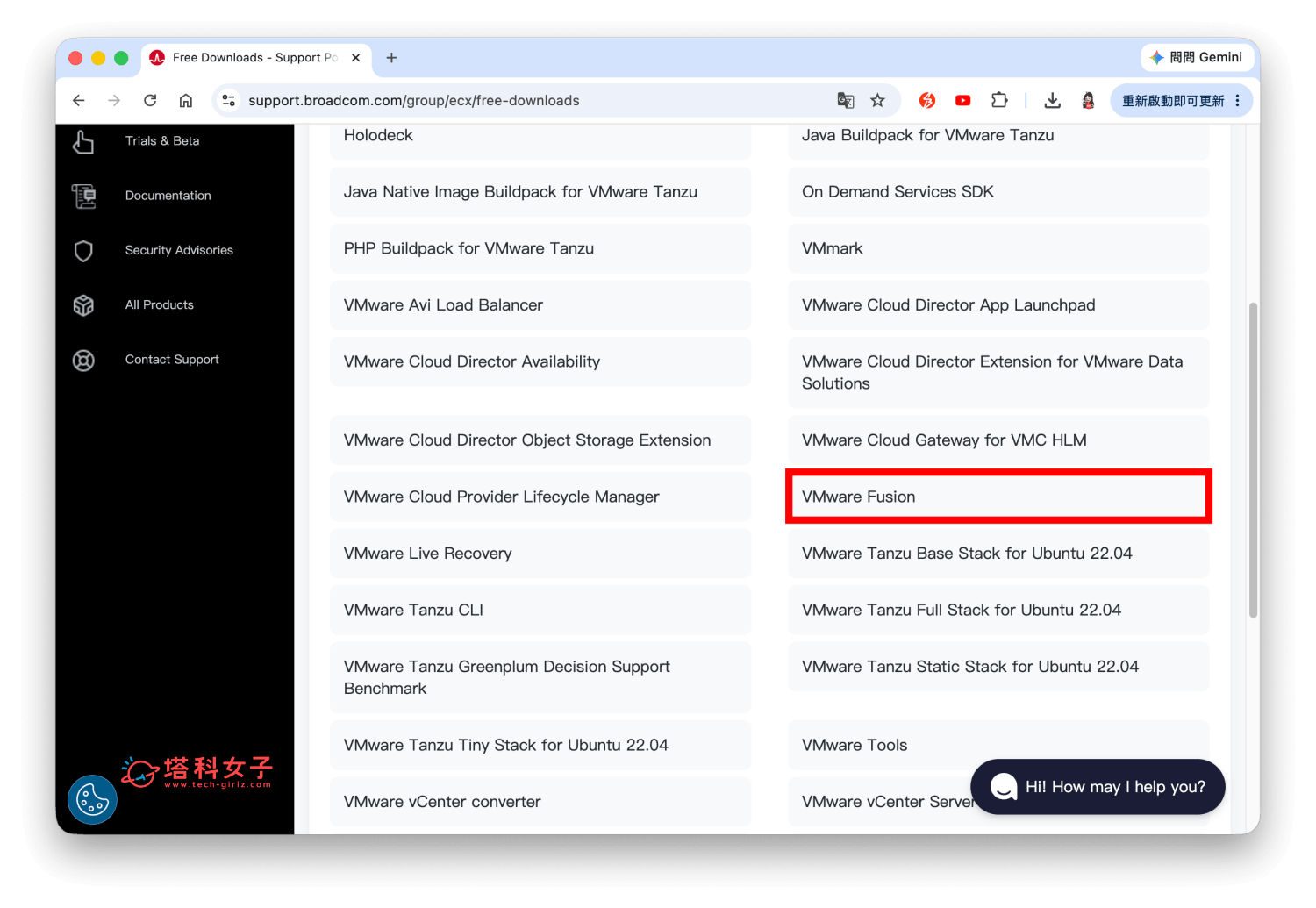Open On Demand Services SDK
Image resolution: width=1316 pixels, height=908 pixels.
pos(998,192)
